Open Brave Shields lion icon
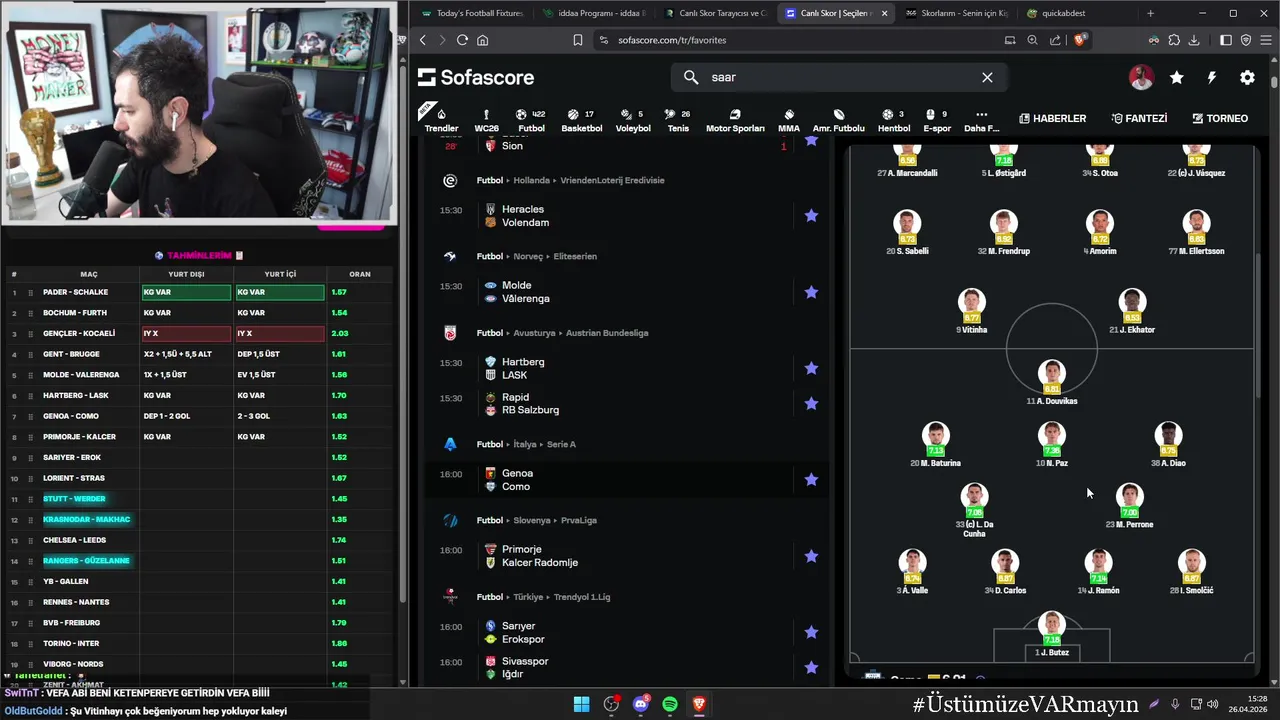 coord(1079,40)
